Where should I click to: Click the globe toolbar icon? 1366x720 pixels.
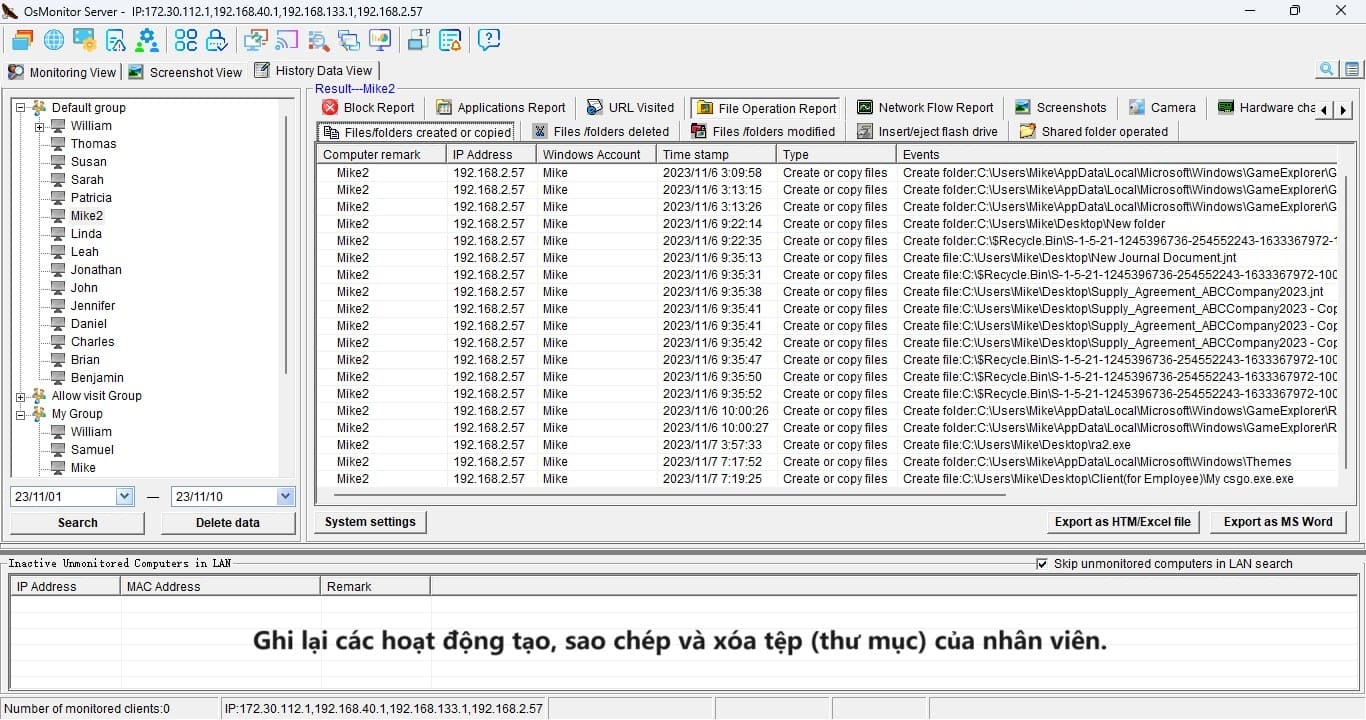[54, 40]
